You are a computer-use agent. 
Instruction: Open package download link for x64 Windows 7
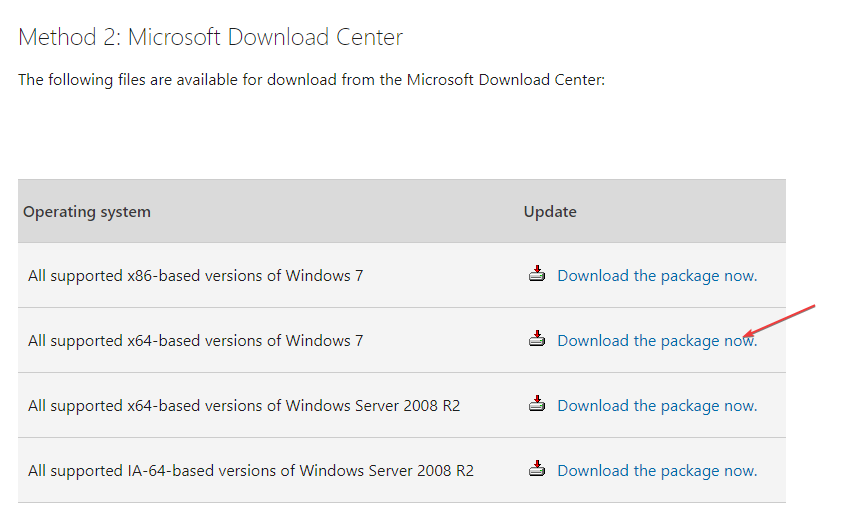click(x=657, y=341)
